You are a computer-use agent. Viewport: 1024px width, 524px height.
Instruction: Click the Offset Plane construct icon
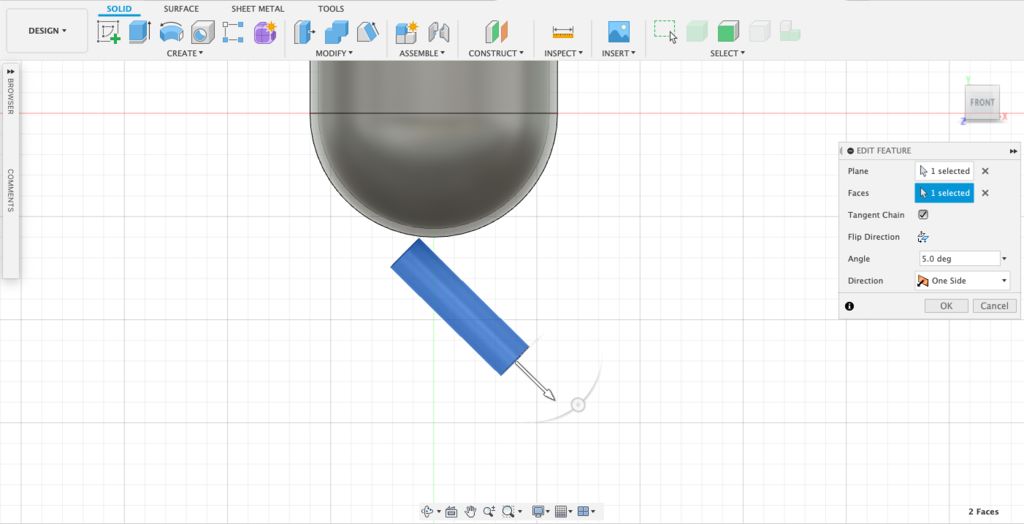click(496, 31)
